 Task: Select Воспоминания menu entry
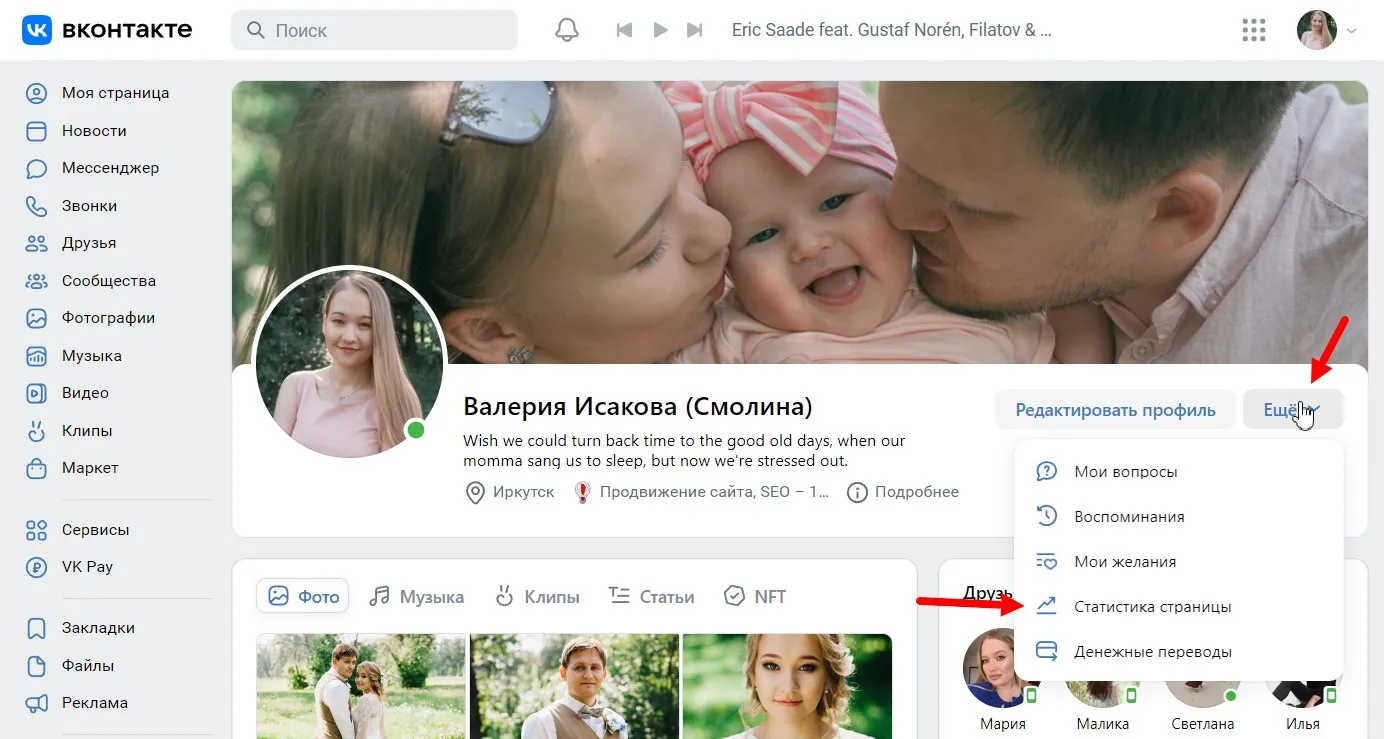click(x=1178, y=517)
